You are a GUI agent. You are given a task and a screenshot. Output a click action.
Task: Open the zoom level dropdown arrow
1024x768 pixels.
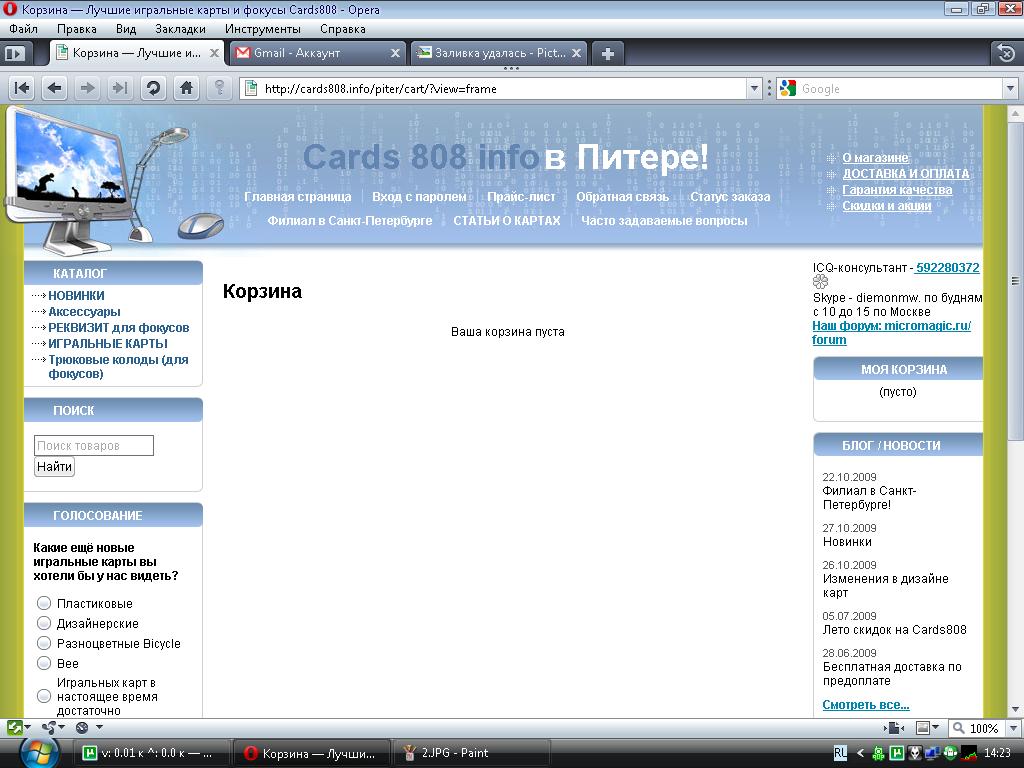(1014, 728)
